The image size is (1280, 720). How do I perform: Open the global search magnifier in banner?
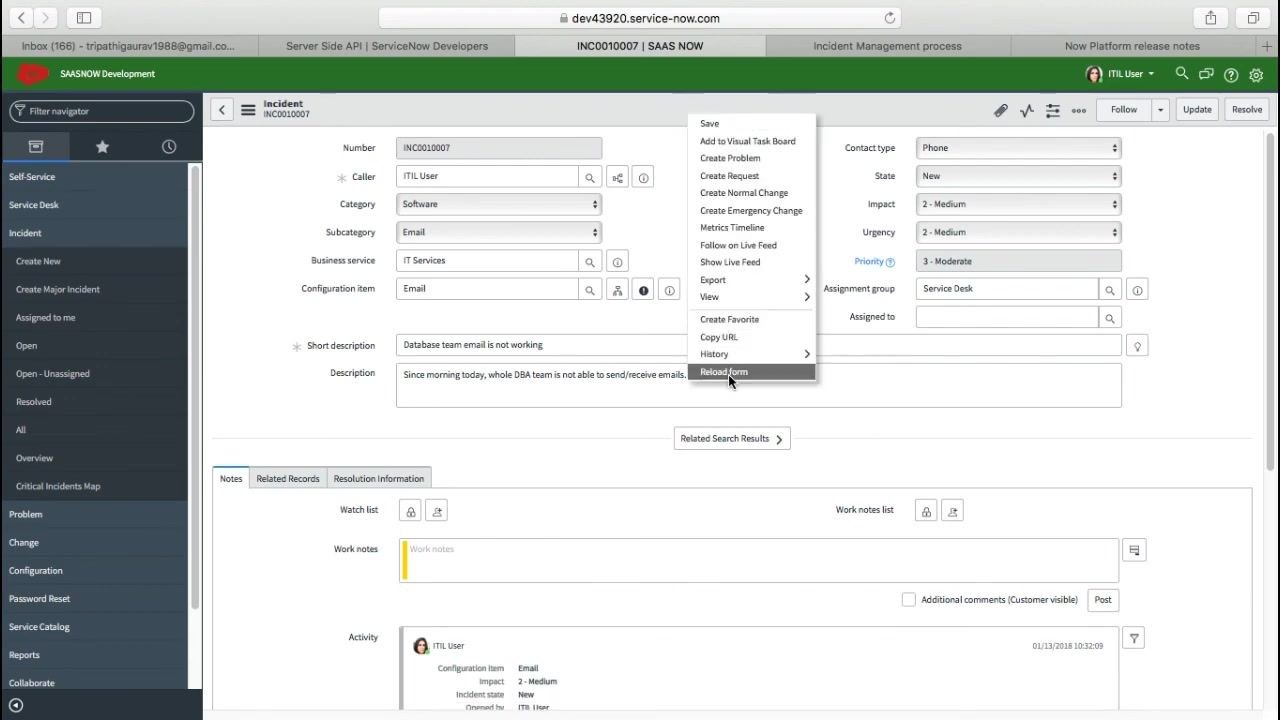pos(1182,74)
